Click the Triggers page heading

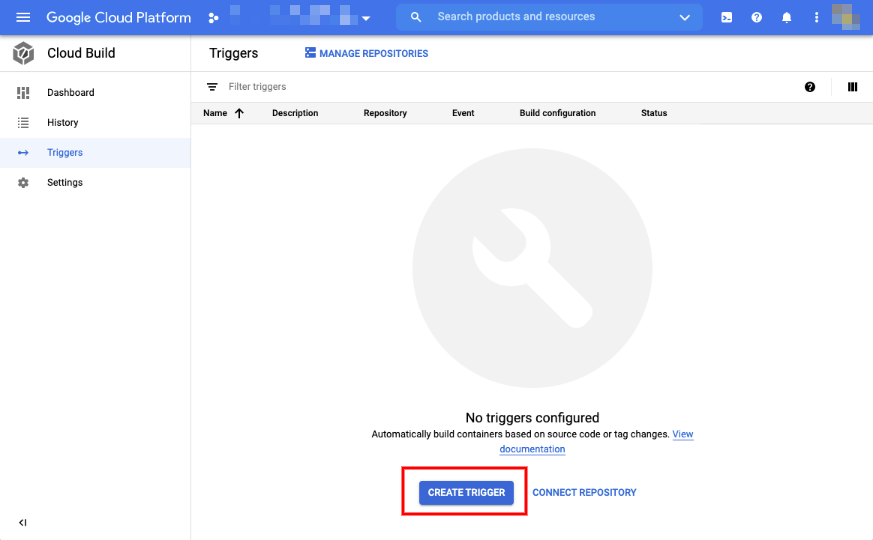tap(234, 53)
